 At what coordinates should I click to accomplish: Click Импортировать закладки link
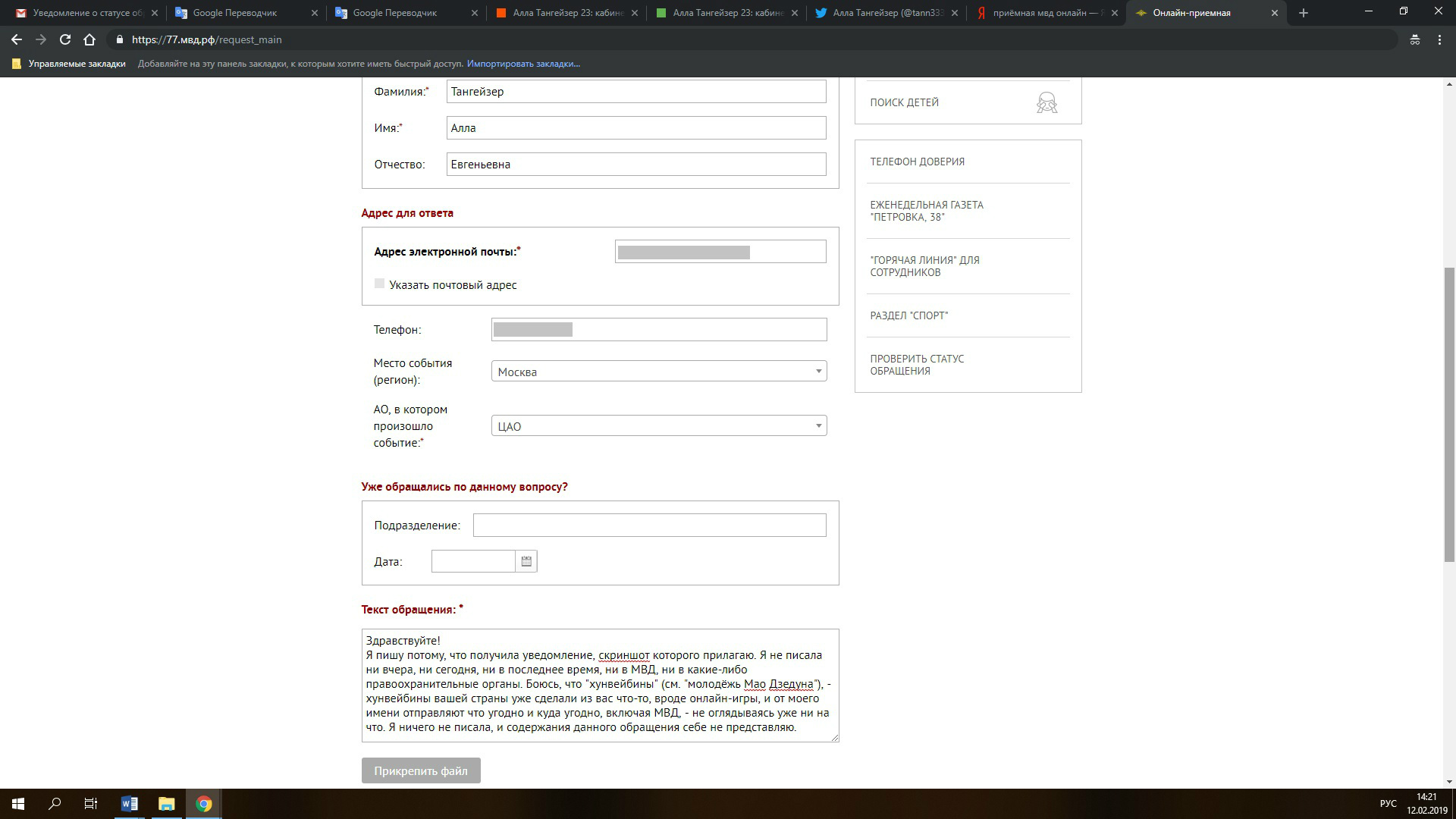523,64
